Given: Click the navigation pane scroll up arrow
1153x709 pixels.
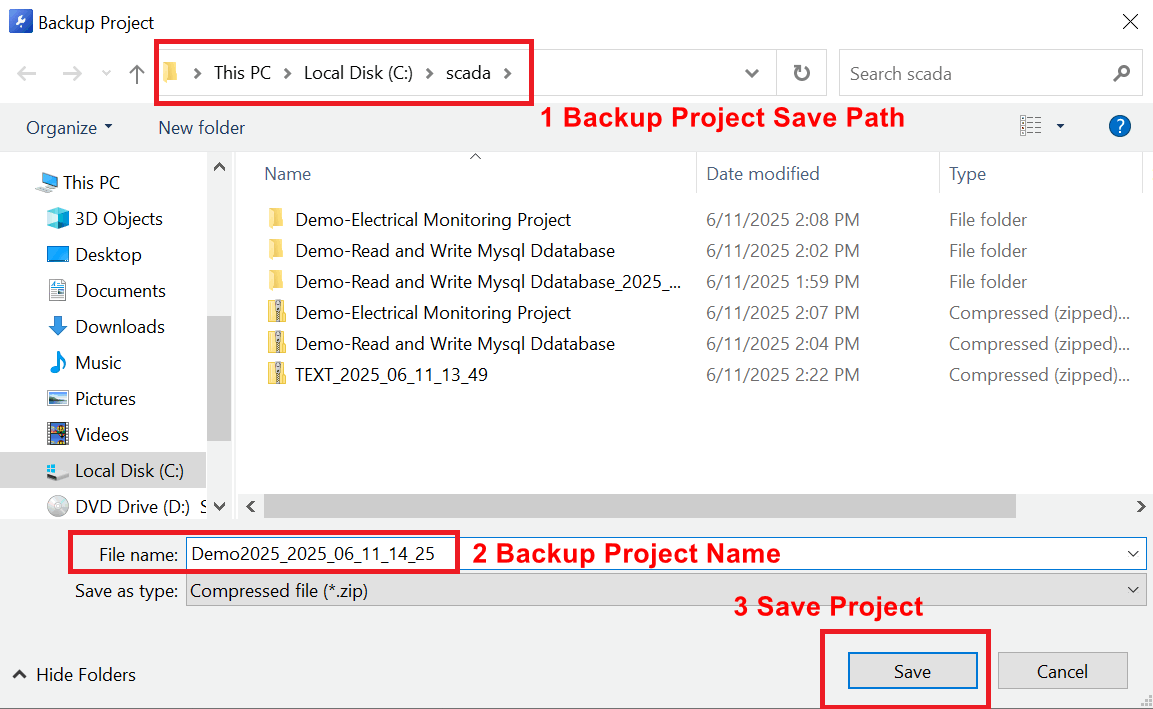Looking at the screenshot, I should [219, 167].
